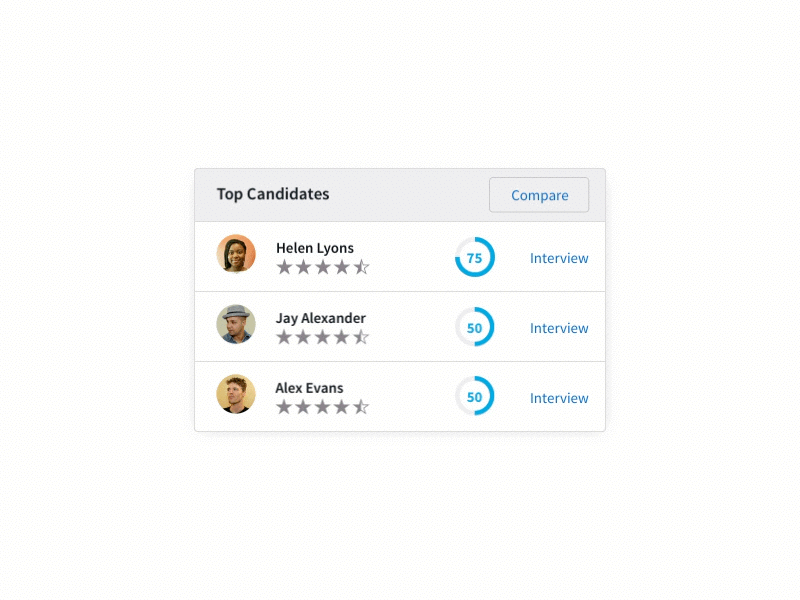Click Jay Alexander score ring showing 50
This screenshot has height=600, width=800.
pos(474,327)
